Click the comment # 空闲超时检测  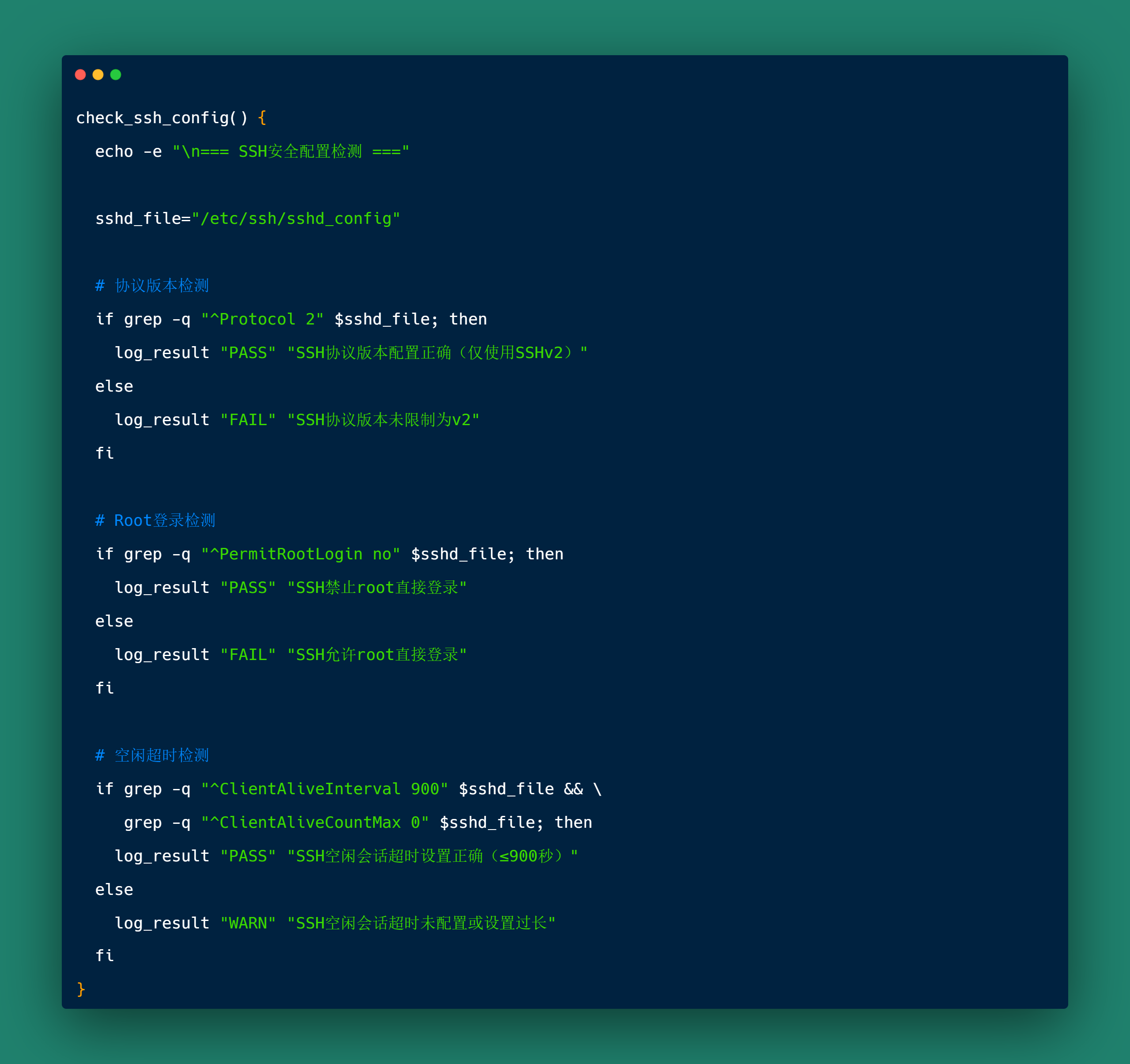click(152, 755)
